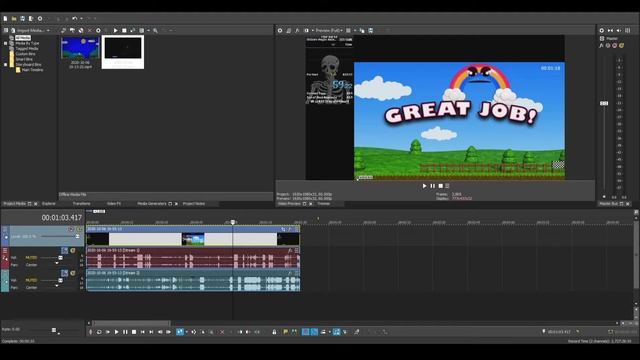
Task: Click stop in the timeline transport bar
Action: 134,332
